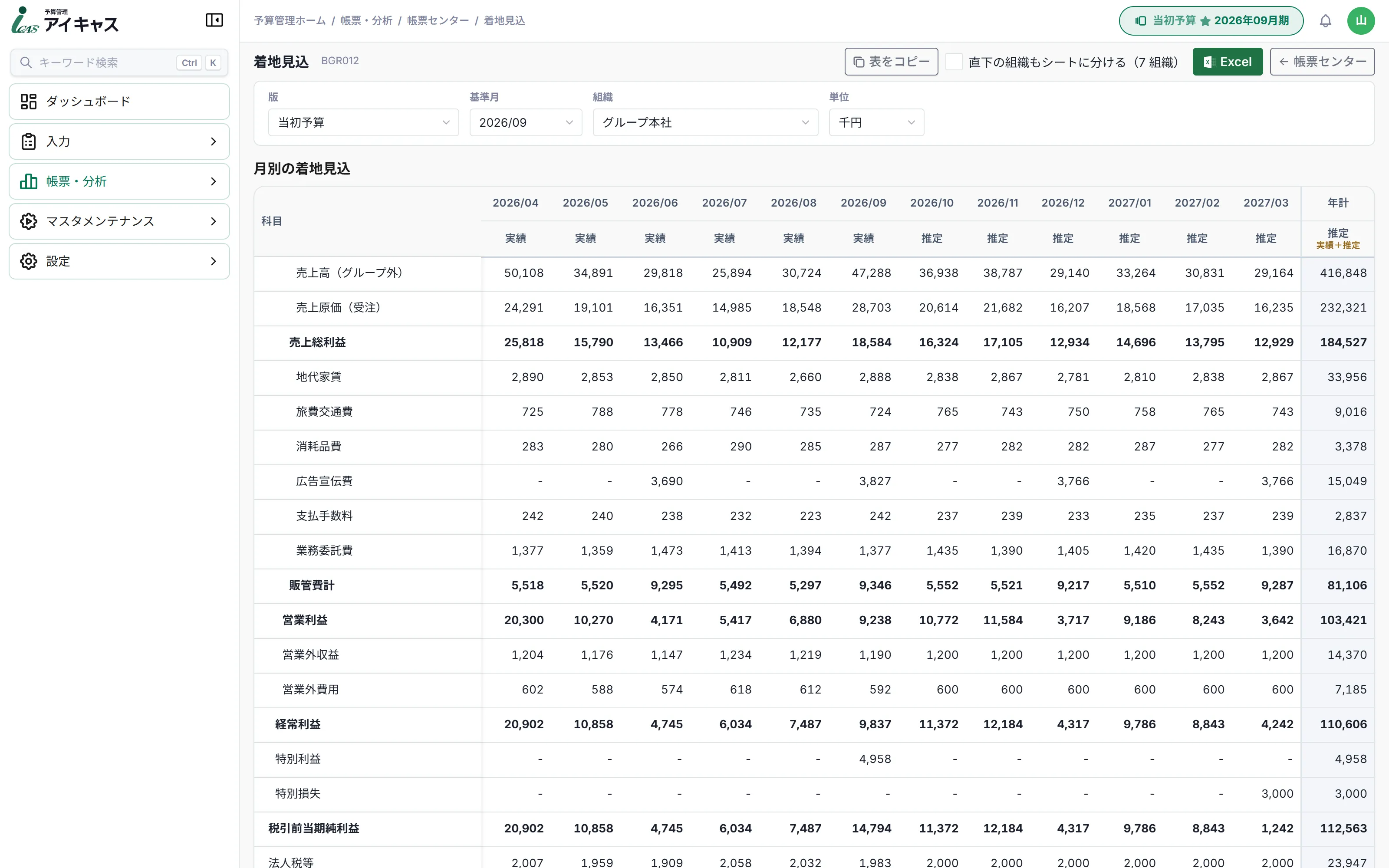
Task: Enable 直下の組織もシートに分ける checkbox
Action: click(x=954, y=62)
